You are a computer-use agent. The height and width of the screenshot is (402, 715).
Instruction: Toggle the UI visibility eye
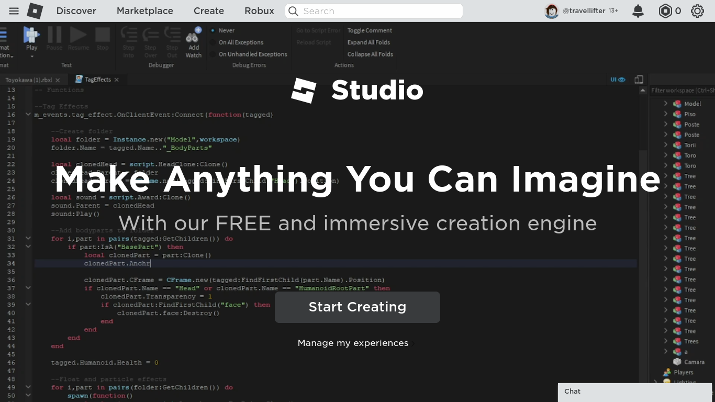(617, 79)
